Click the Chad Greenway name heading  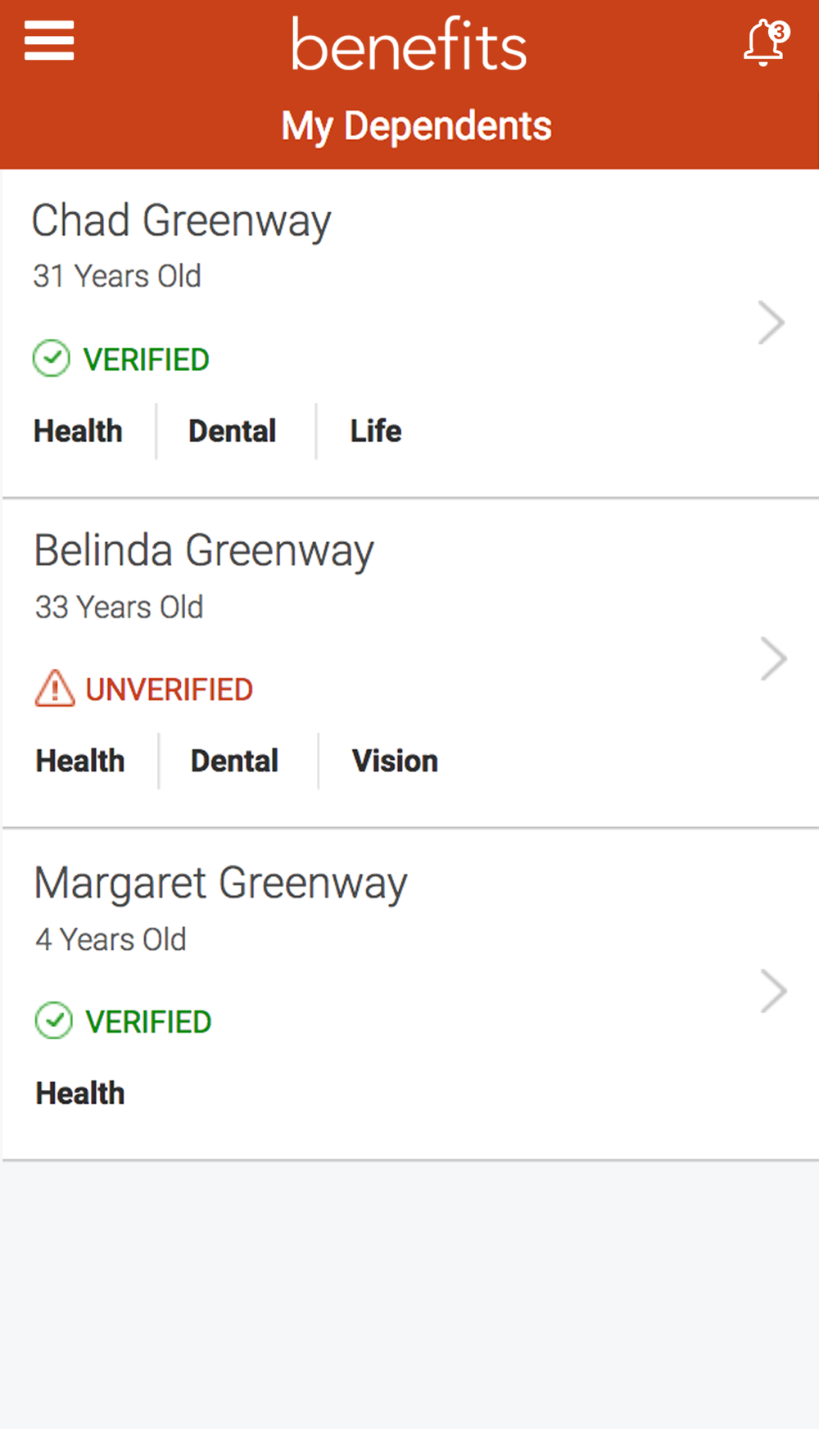click(x=181, y=221)
